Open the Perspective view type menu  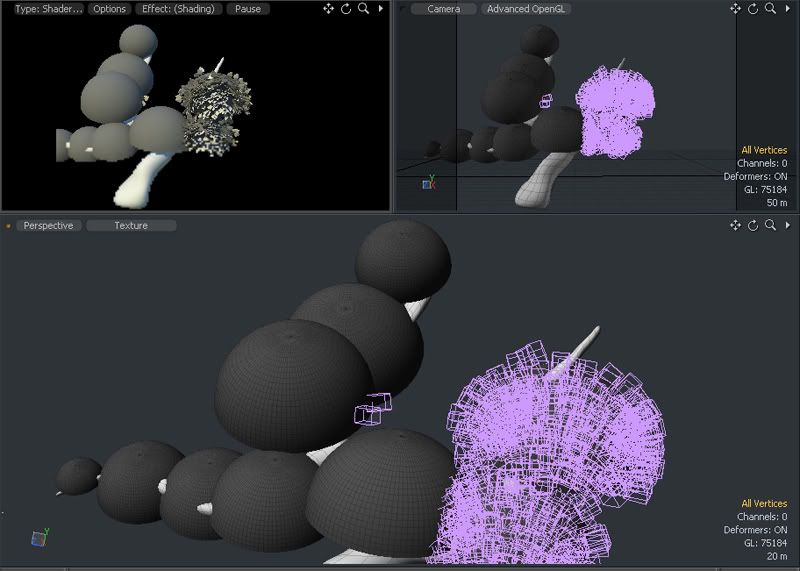click(49, 226)
